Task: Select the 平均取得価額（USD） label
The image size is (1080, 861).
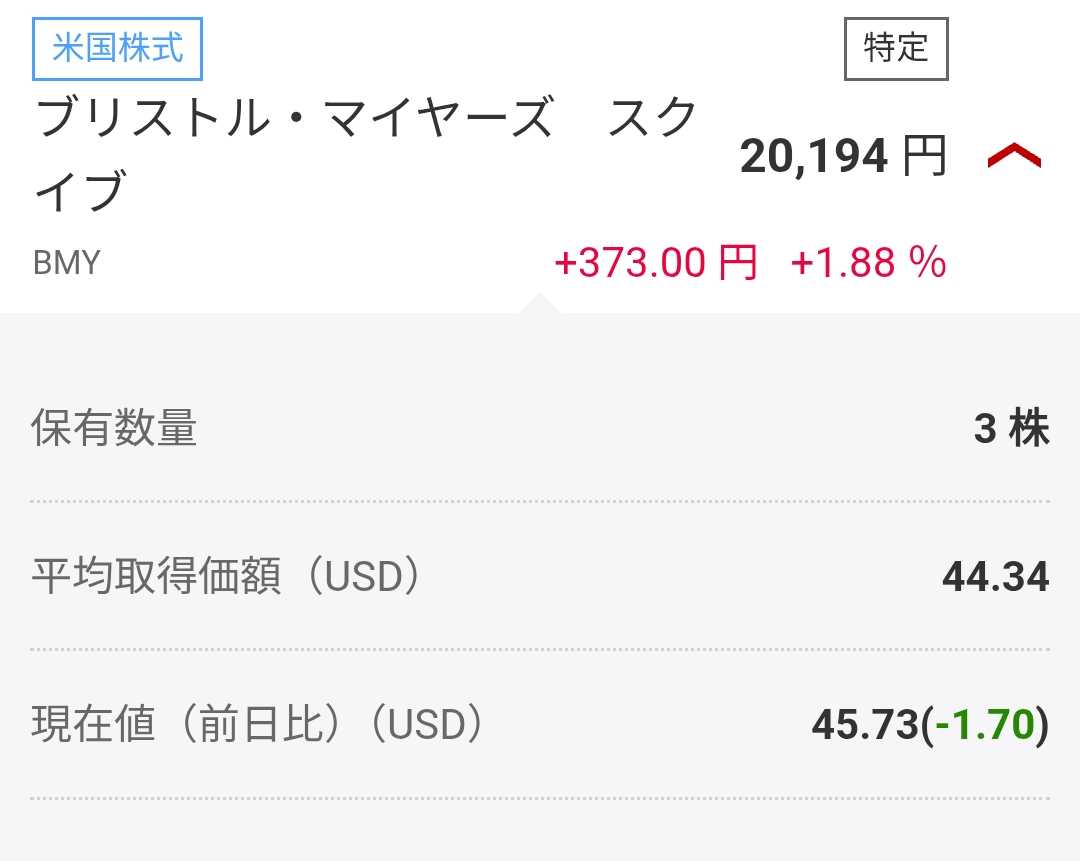Action: pos(226,577)
